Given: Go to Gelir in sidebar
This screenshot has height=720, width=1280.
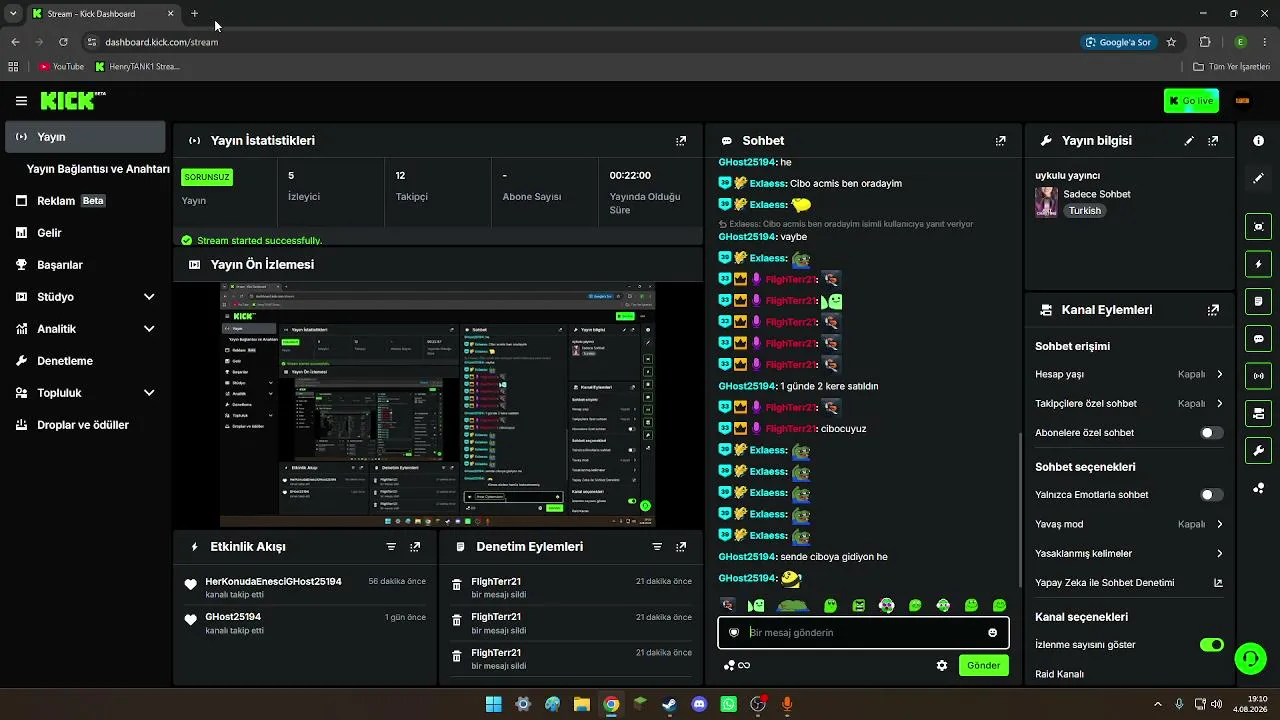Looking at the screenshot, I should point(85,233).
